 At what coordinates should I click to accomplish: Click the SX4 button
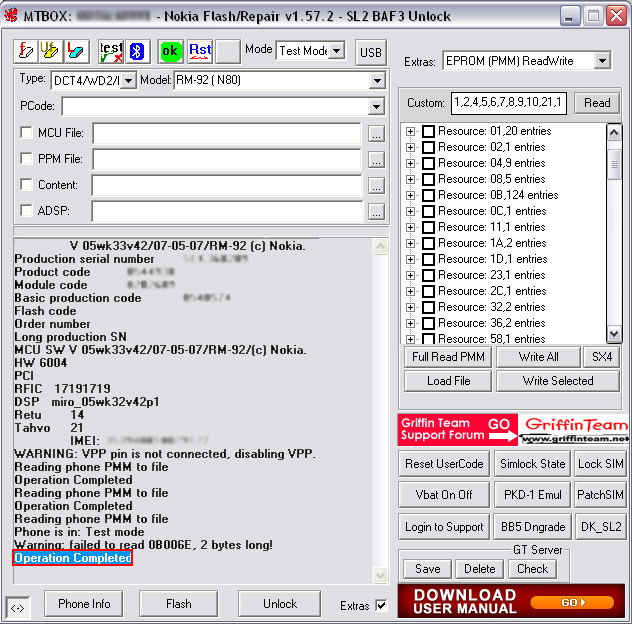tap(602, 357)
